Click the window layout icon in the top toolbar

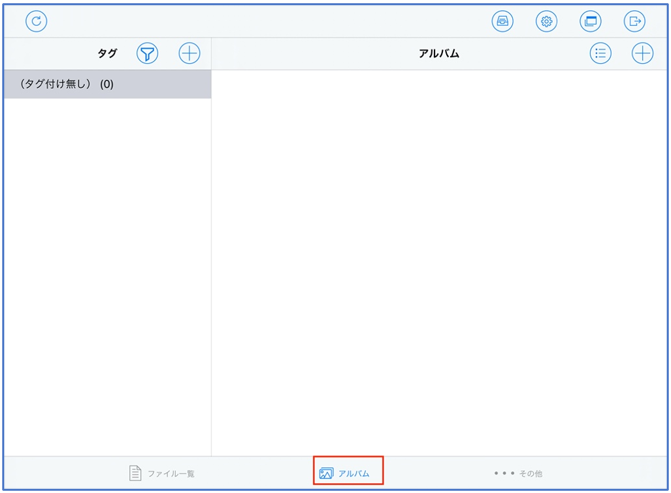590,21
